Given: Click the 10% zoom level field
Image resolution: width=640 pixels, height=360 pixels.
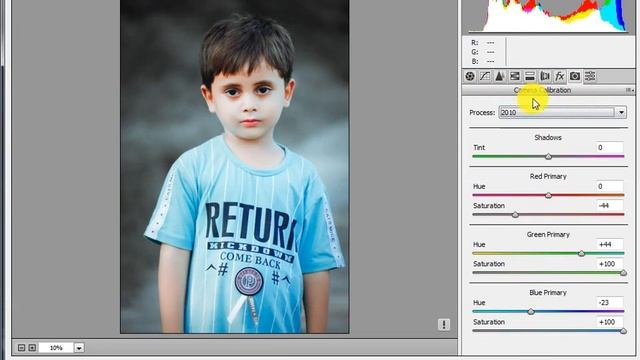Looking at the screenshot, I should click(x=56, y=348).
